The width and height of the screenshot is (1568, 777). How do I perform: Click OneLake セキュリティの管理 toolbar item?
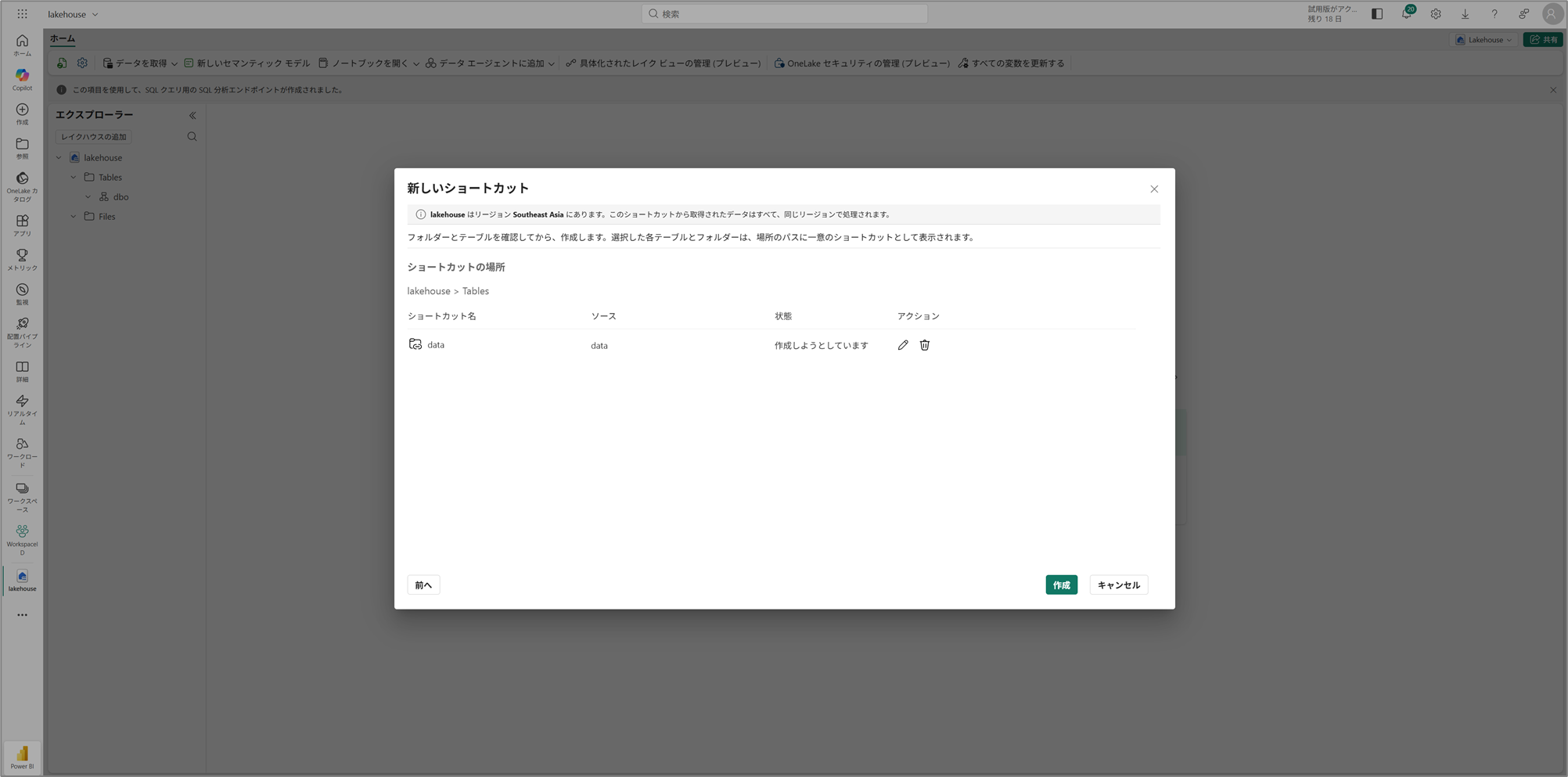pyautogui.click(x=861, y=63)
